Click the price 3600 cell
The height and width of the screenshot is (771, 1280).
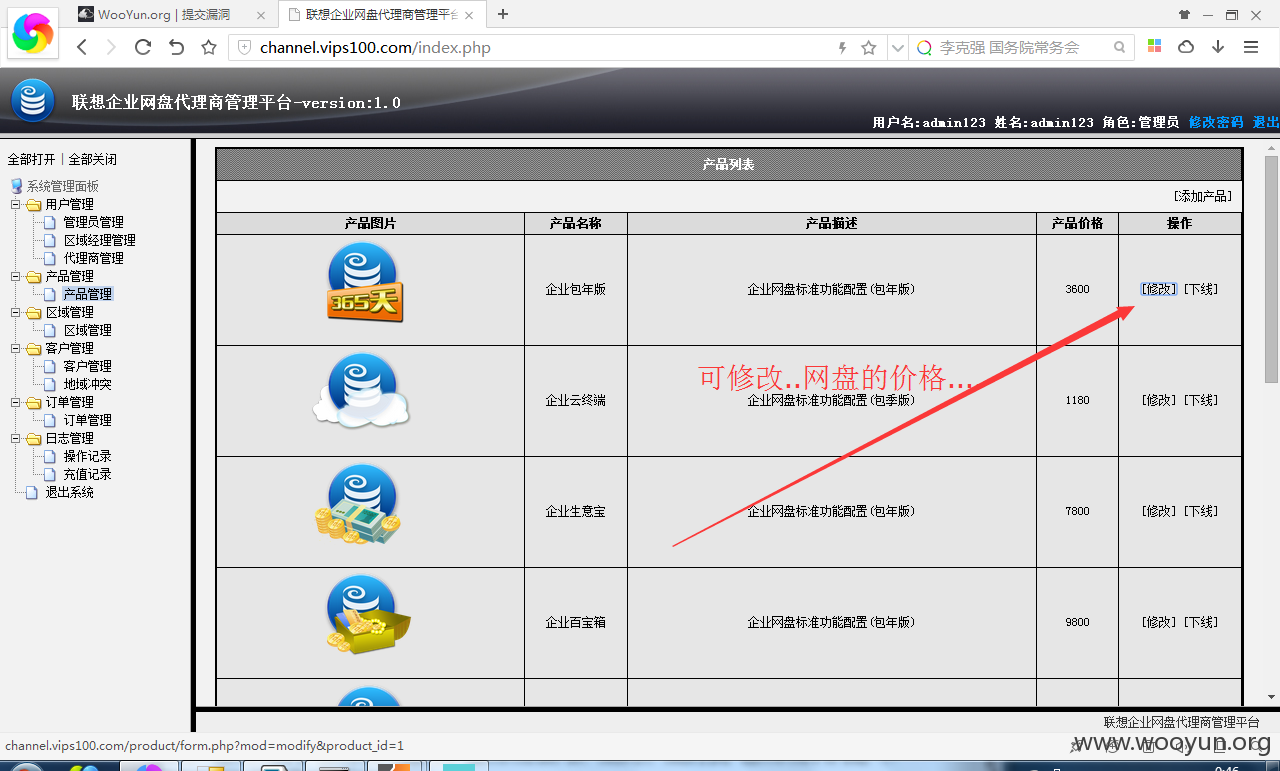(1077, 289)
